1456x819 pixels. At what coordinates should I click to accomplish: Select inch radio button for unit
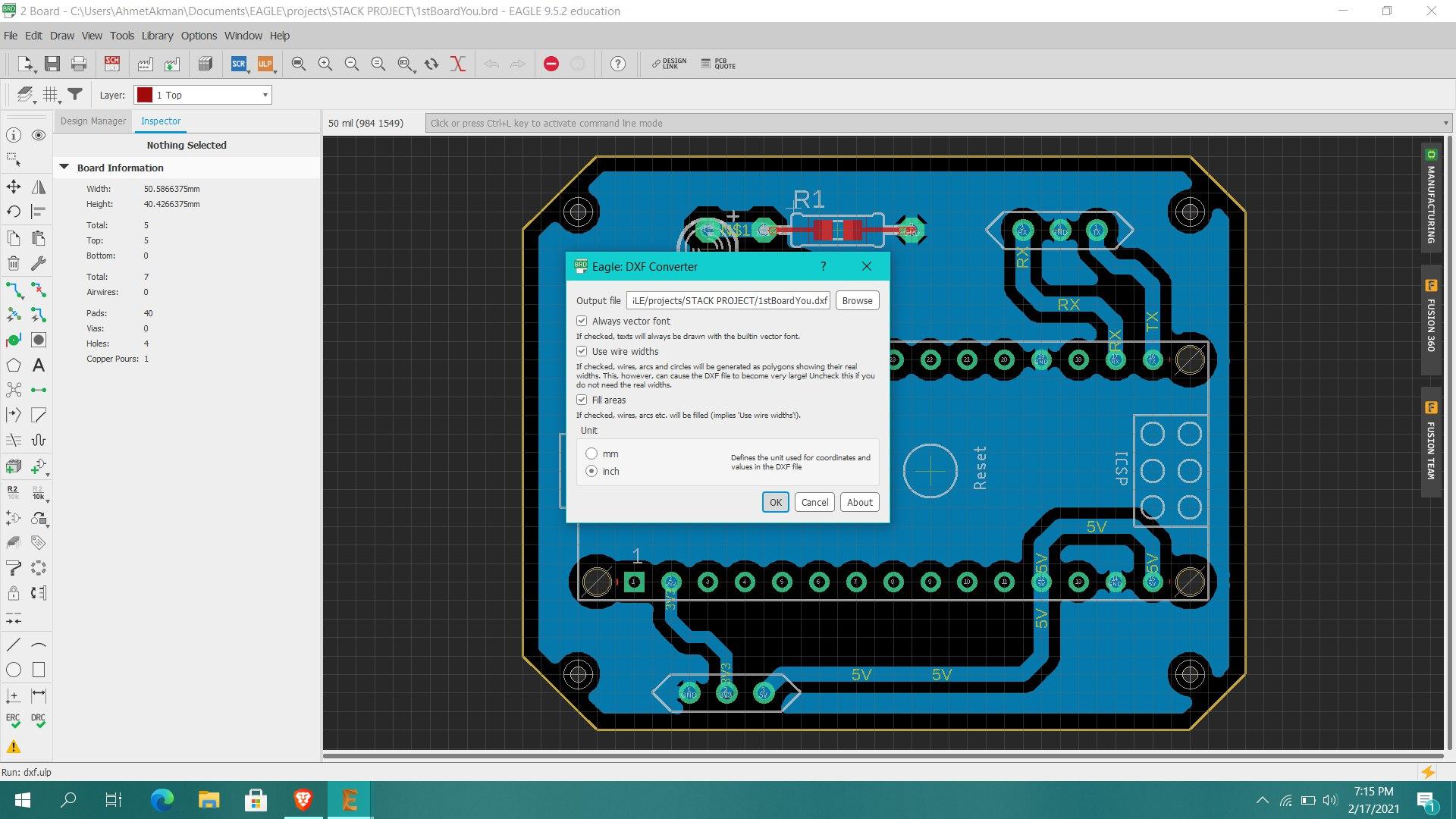(591, 471)
